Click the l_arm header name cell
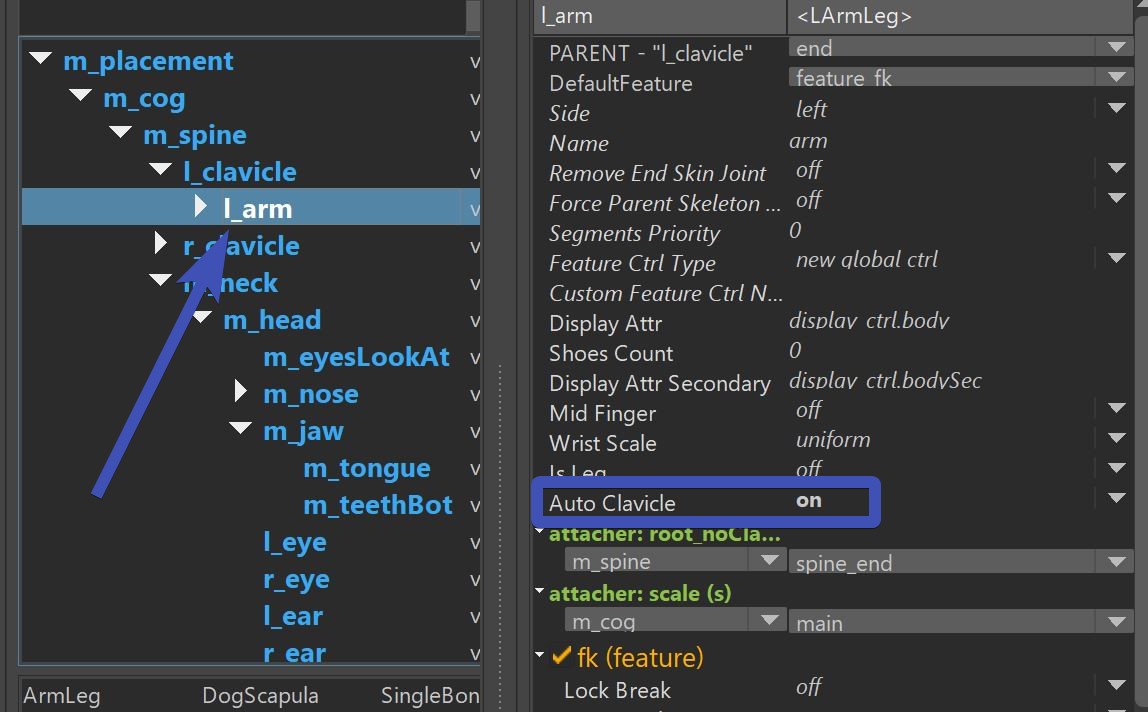The height and width of the screenshot is (712, 1148). click(660, 16)
